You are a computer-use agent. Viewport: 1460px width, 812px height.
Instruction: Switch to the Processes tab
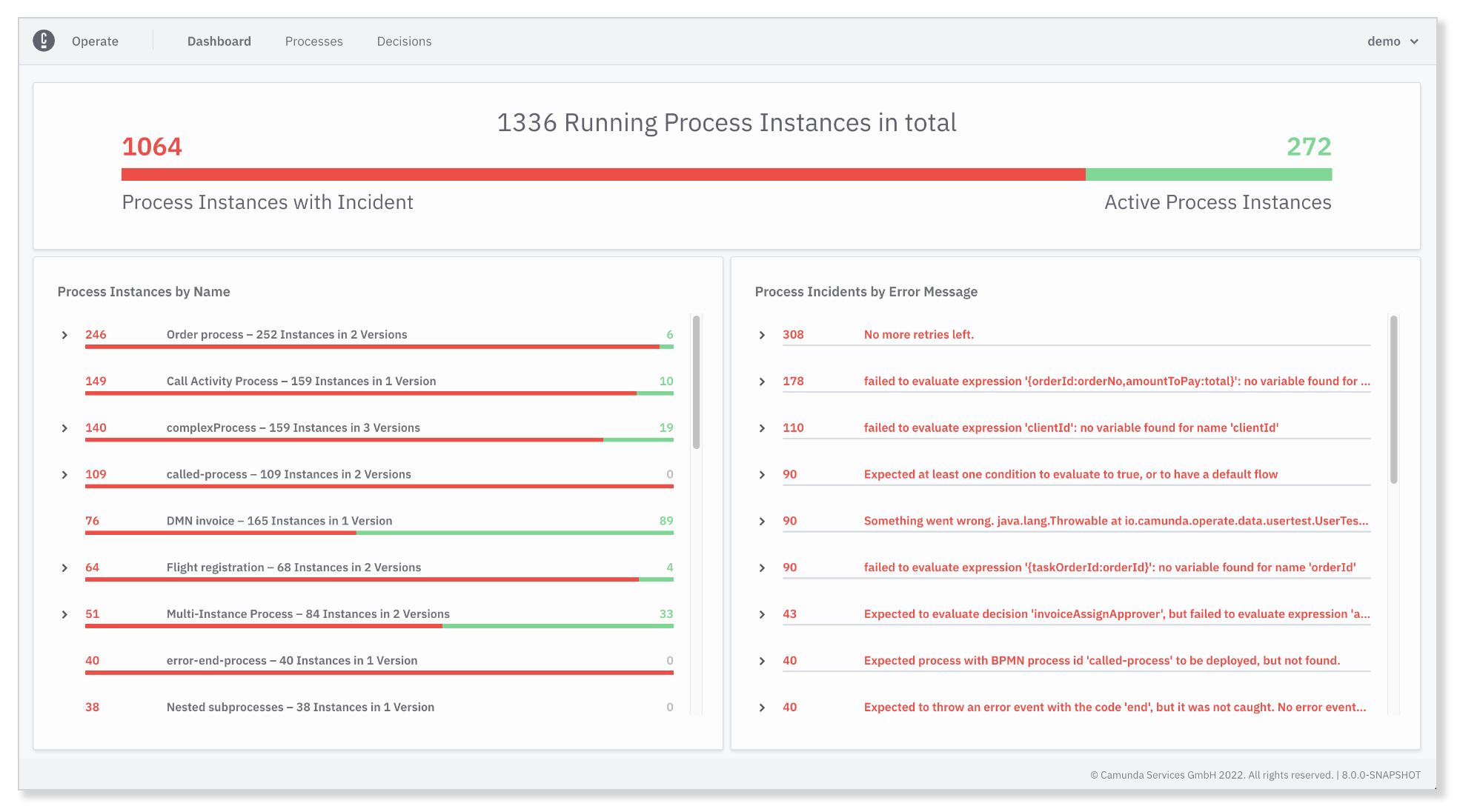(x=313, y=41)
